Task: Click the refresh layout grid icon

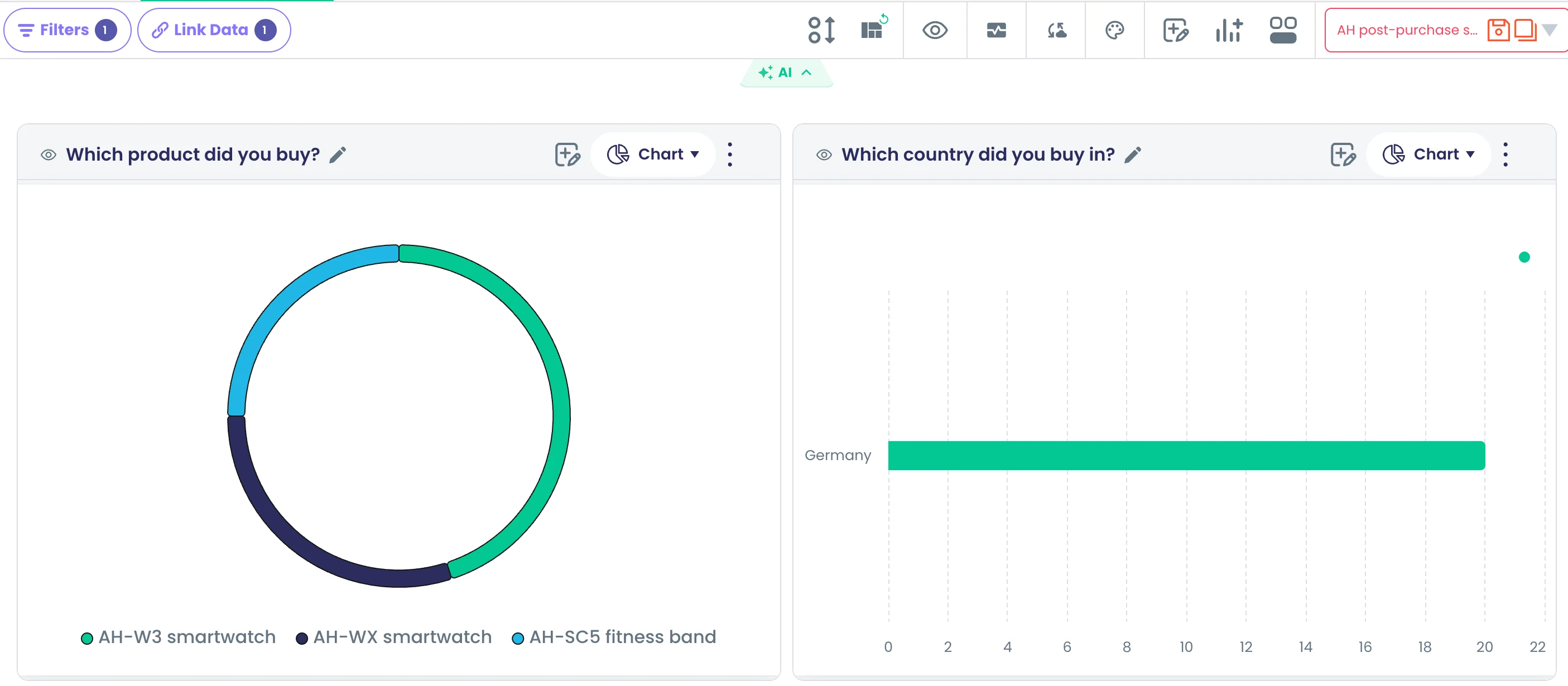Action: [x=874, y=28]
